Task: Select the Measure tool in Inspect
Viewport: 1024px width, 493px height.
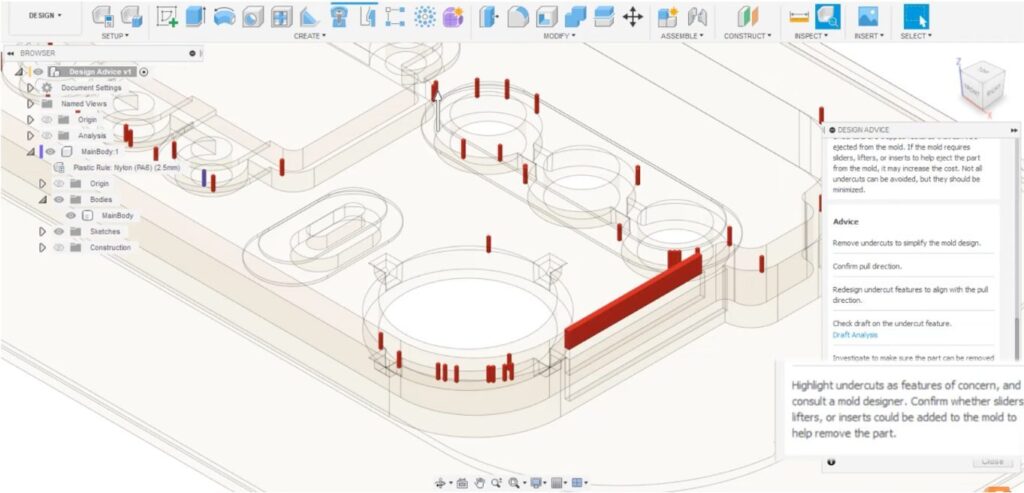Action: (799, 17)
